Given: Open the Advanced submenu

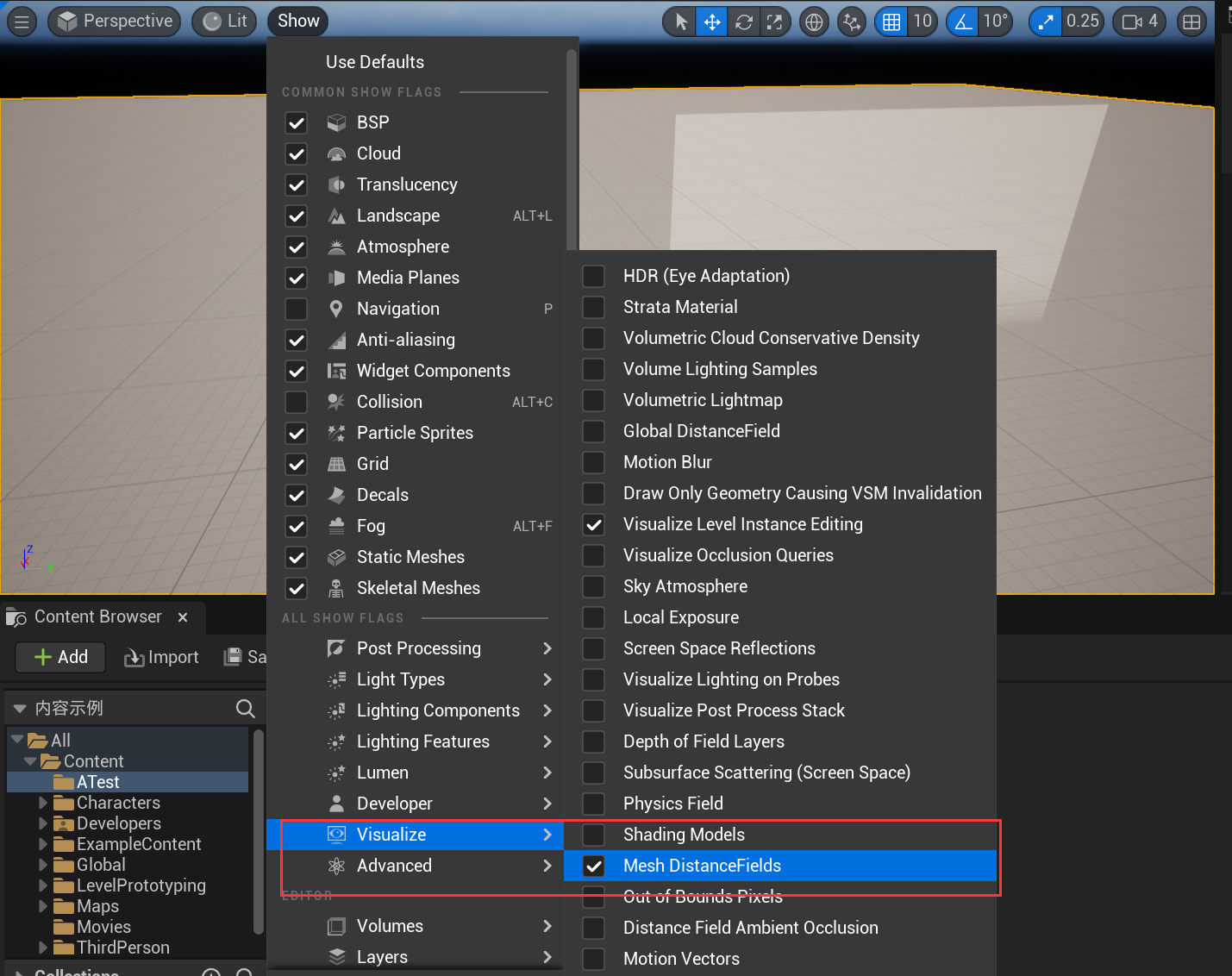Looking at the screenshot, I should [416, 866].
